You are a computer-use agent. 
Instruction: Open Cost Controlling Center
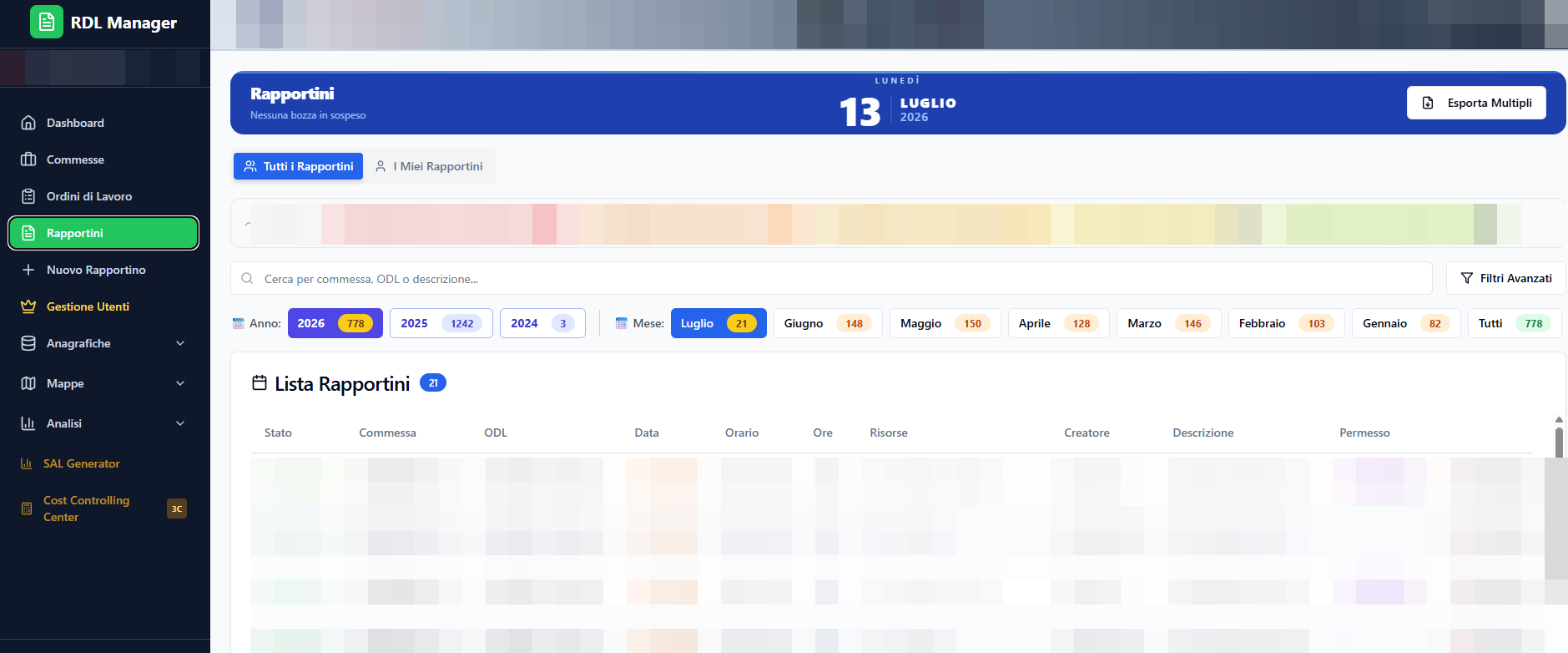point(103,509)
